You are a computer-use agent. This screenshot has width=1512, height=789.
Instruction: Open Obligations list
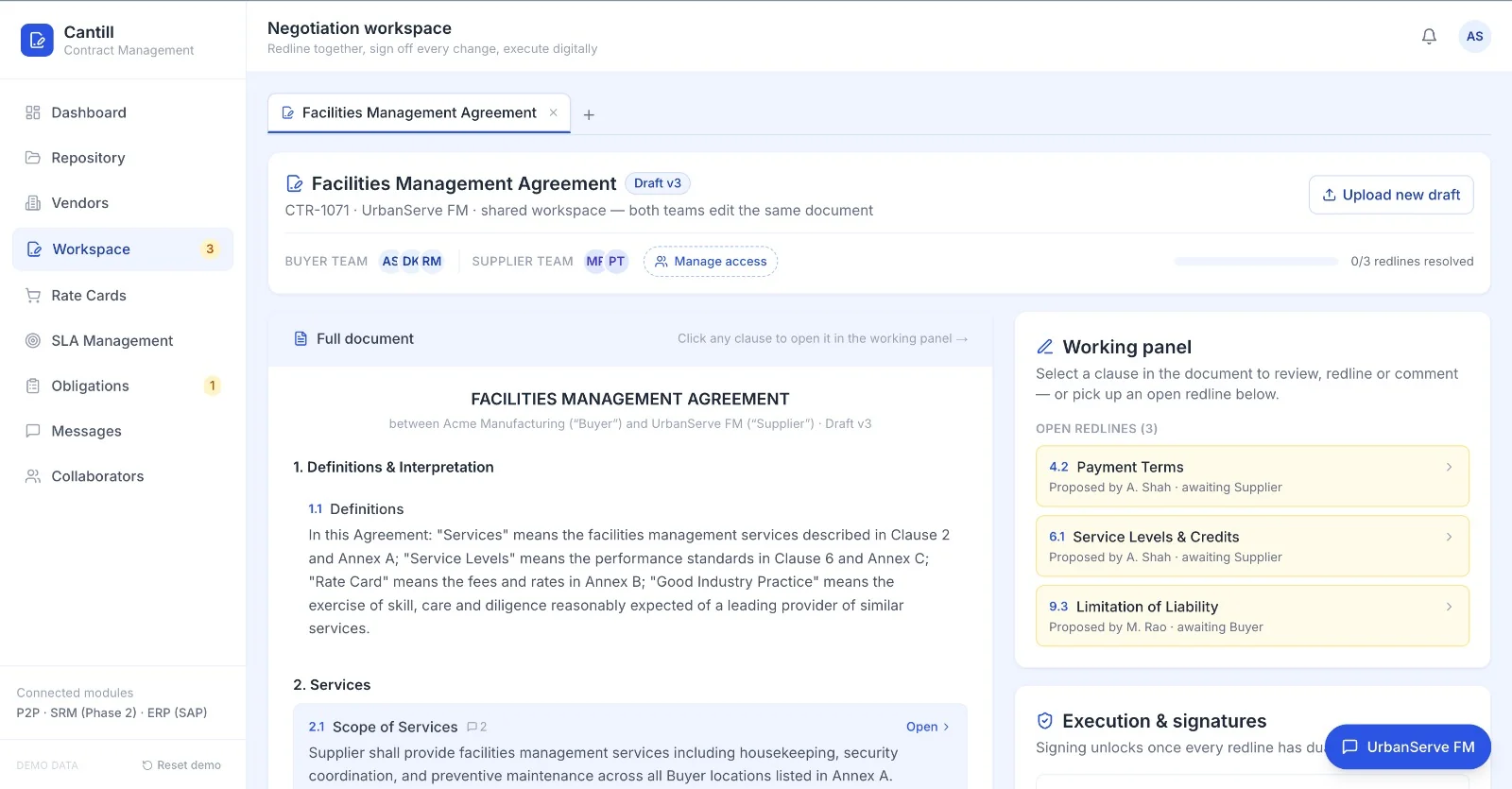(123, 386)
